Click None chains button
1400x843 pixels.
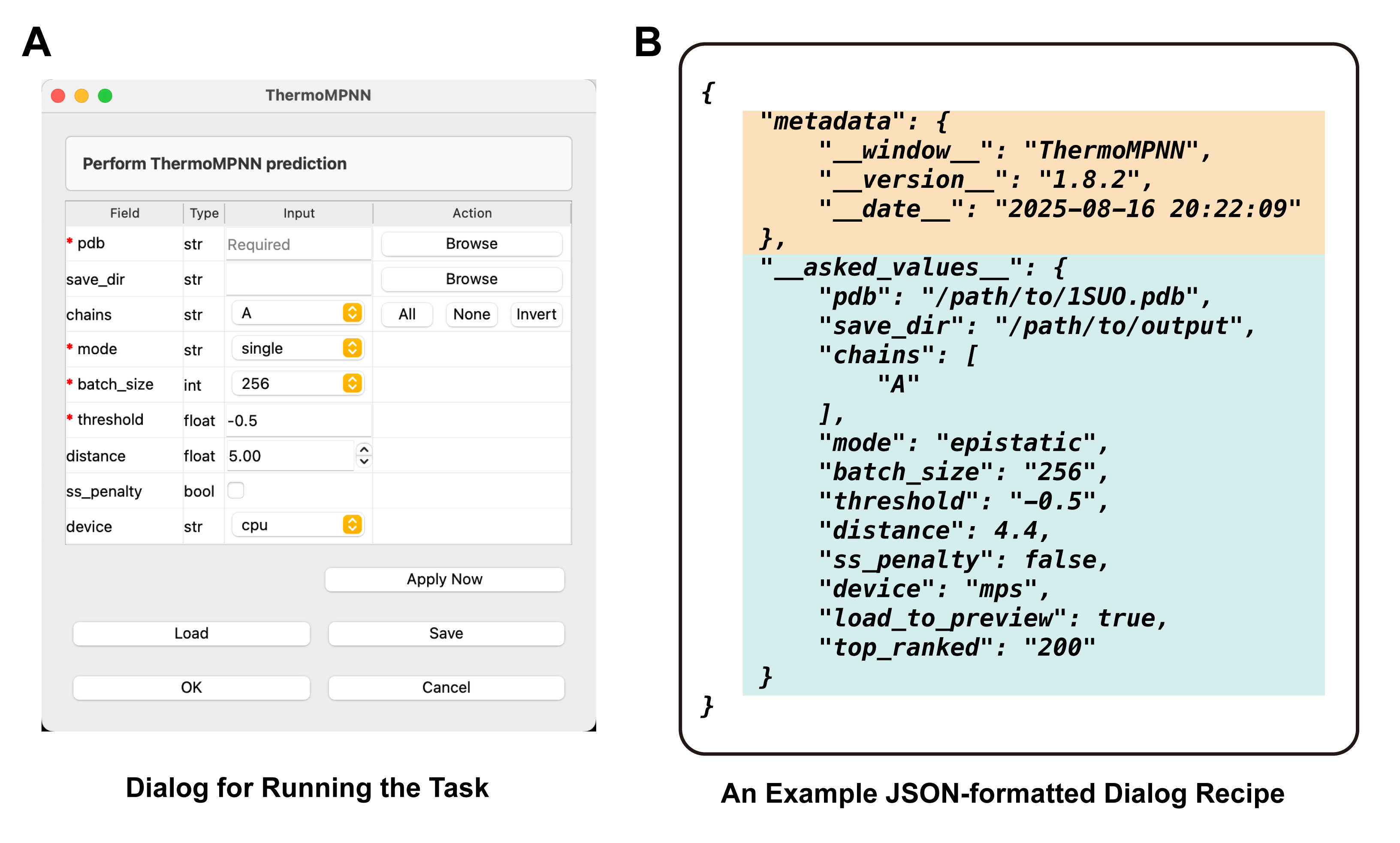tap(471, 314)
